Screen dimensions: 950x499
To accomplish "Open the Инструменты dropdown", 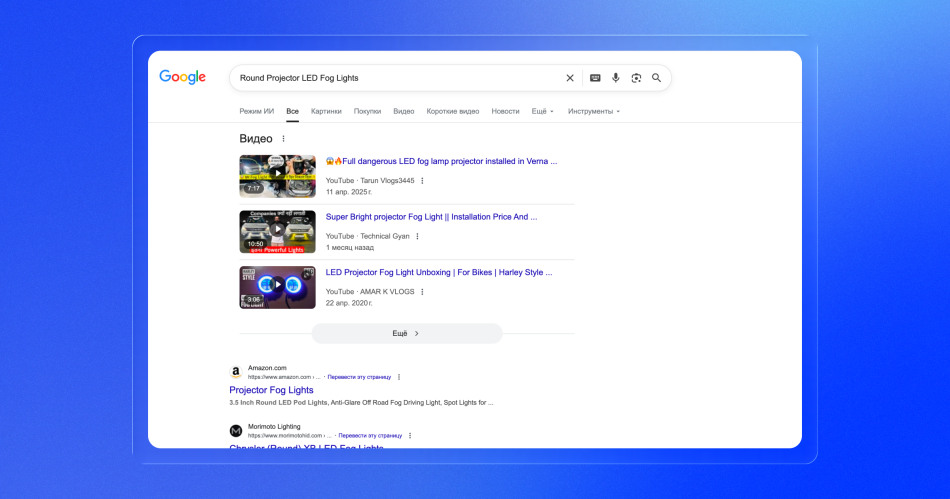I will tap(593, 111).
